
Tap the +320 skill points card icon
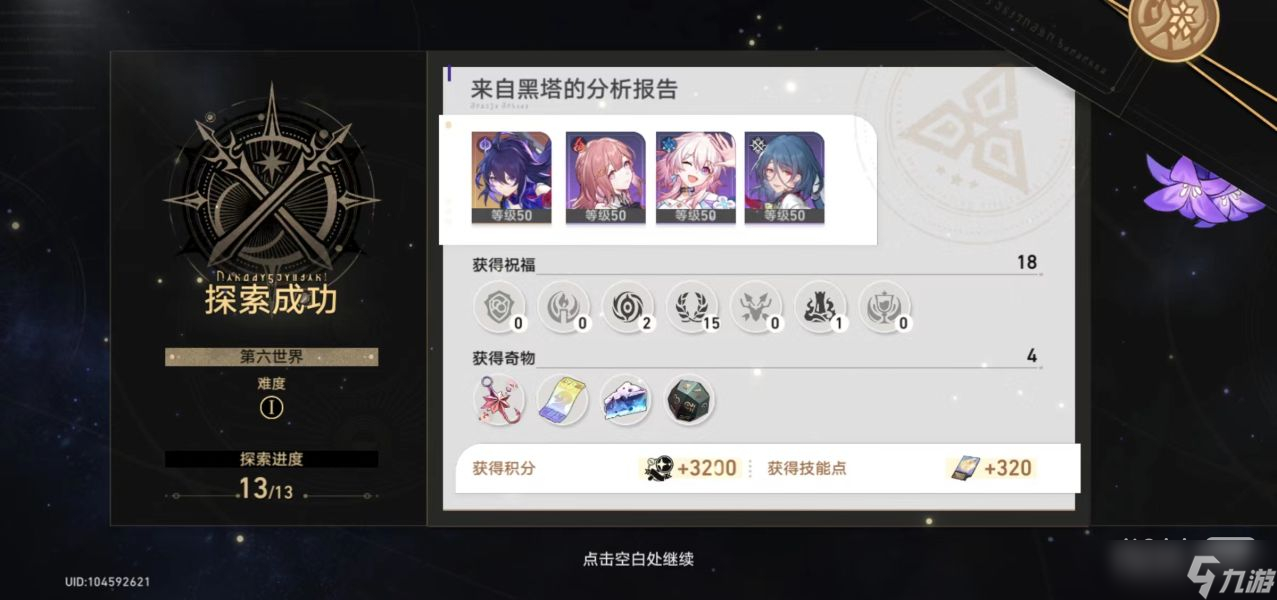pos(963,468)
